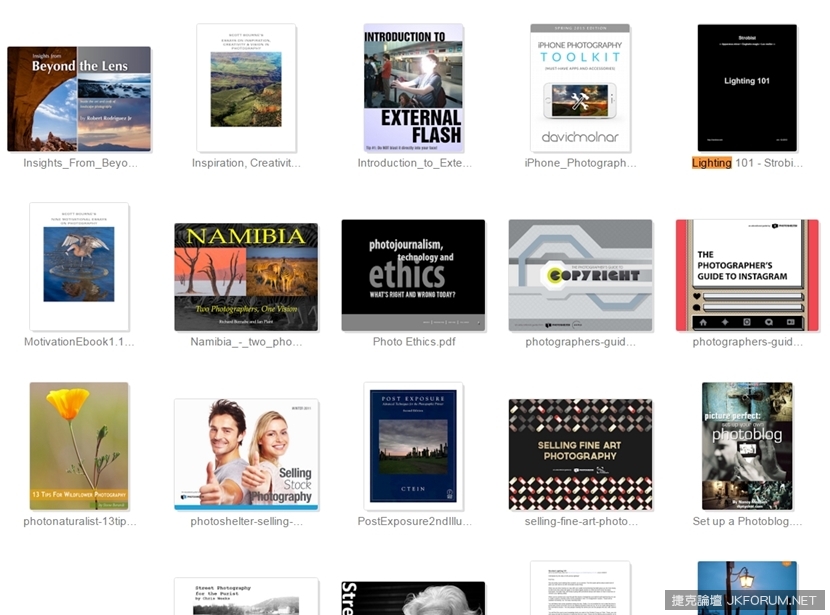The width and height of the screenshot is (830, 615).
Task: Select the "Photo Ethics.pdf" file name
Action: tap(414, 342)
